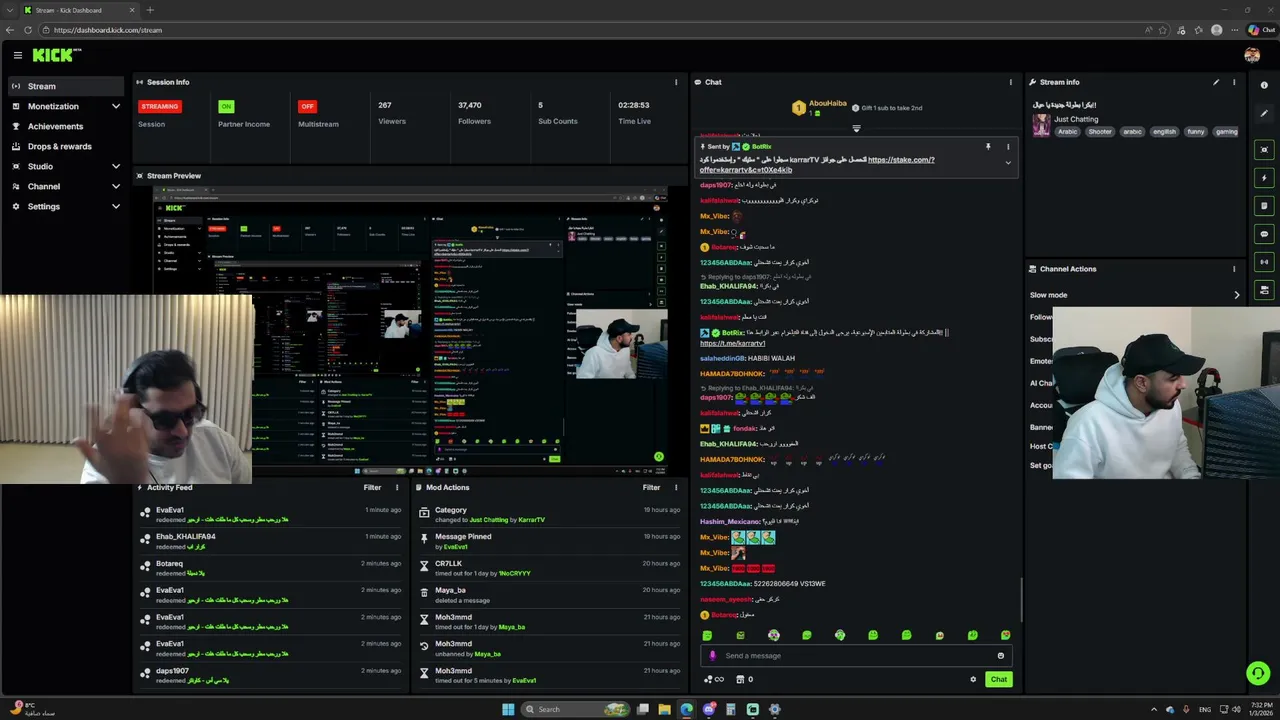Click the purple microphone icon in chat input
The width and height of the screenshot is (1280, 720).
click(x=712, y=656)
